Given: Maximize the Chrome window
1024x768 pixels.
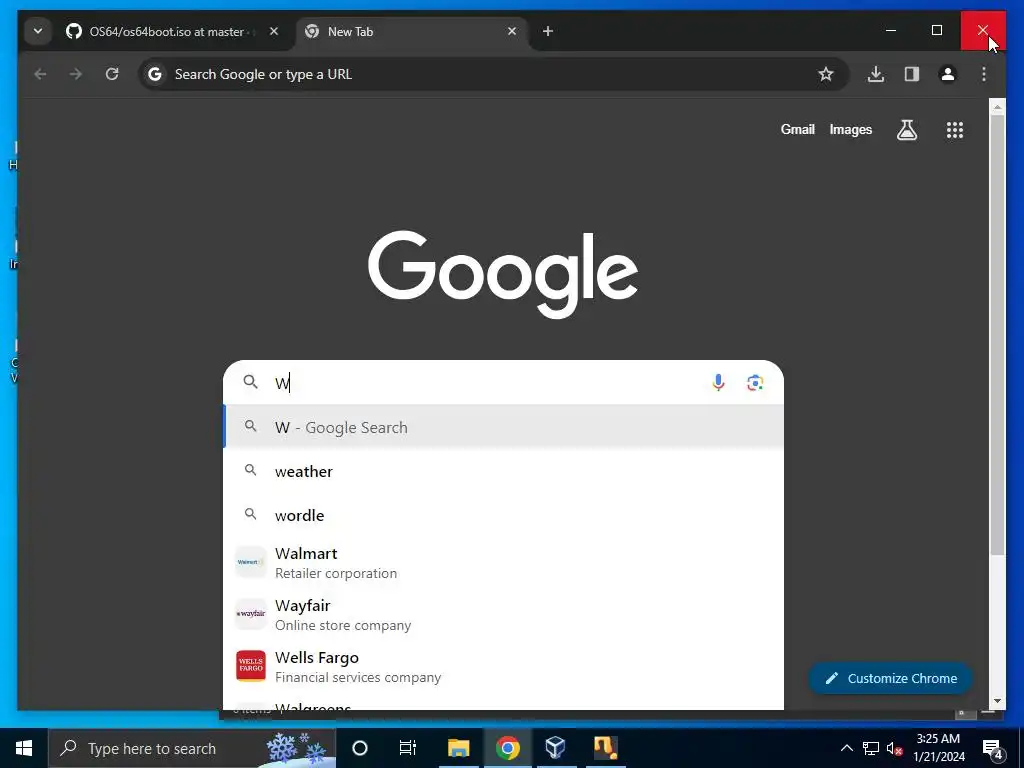Looking at the screenshot, I should point(936,30).
